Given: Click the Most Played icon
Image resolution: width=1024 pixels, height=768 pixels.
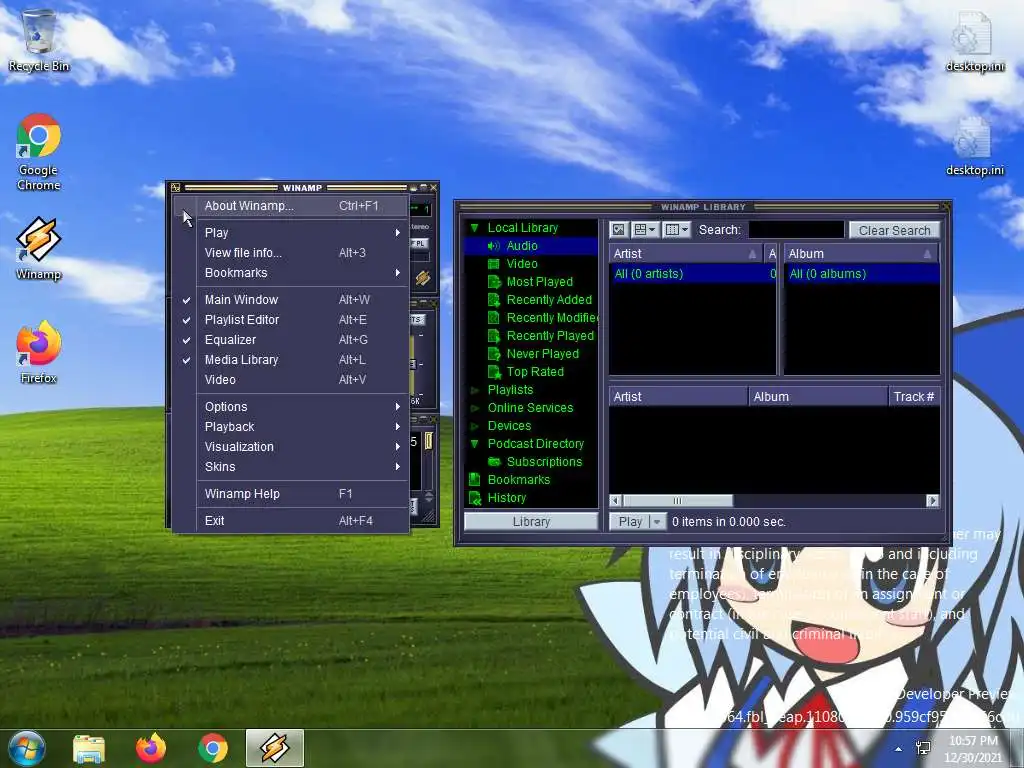Looking at the screenshot, I should (x=494, y=281).
